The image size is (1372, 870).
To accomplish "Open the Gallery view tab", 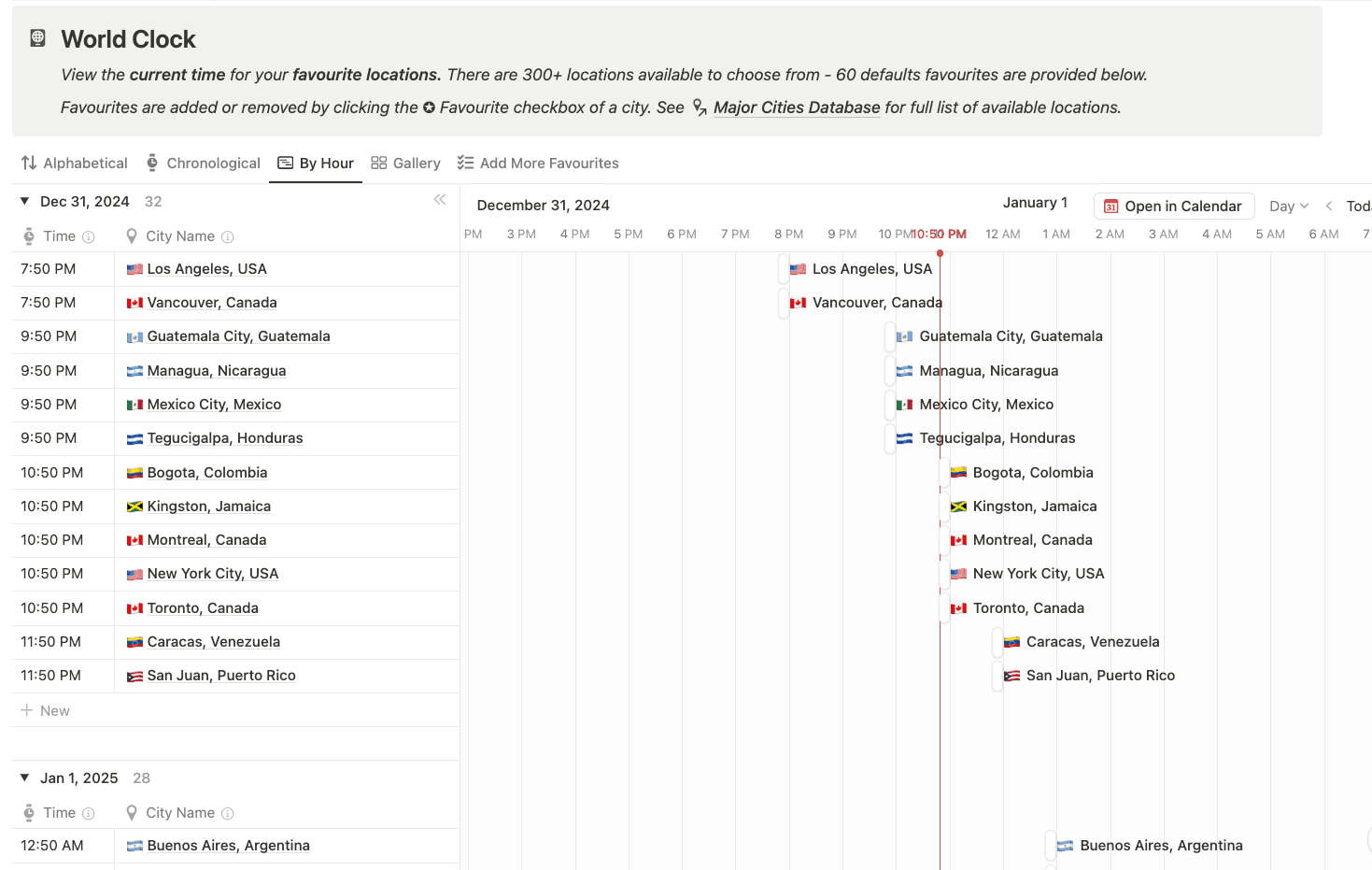I will pos(405,163).
